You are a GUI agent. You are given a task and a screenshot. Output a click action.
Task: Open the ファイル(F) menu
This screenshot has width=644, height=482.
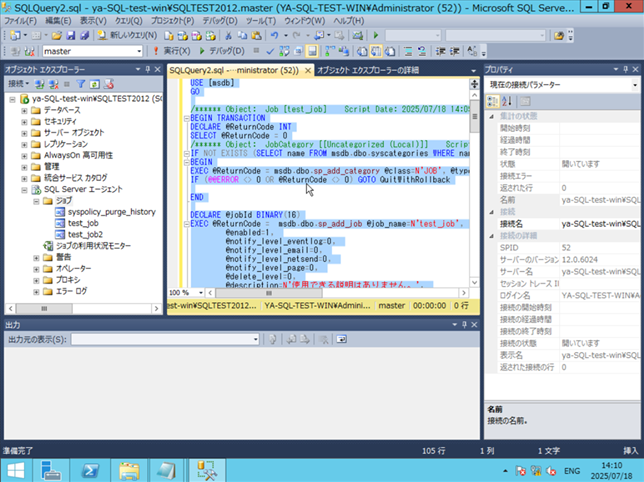tap(20, 21)
